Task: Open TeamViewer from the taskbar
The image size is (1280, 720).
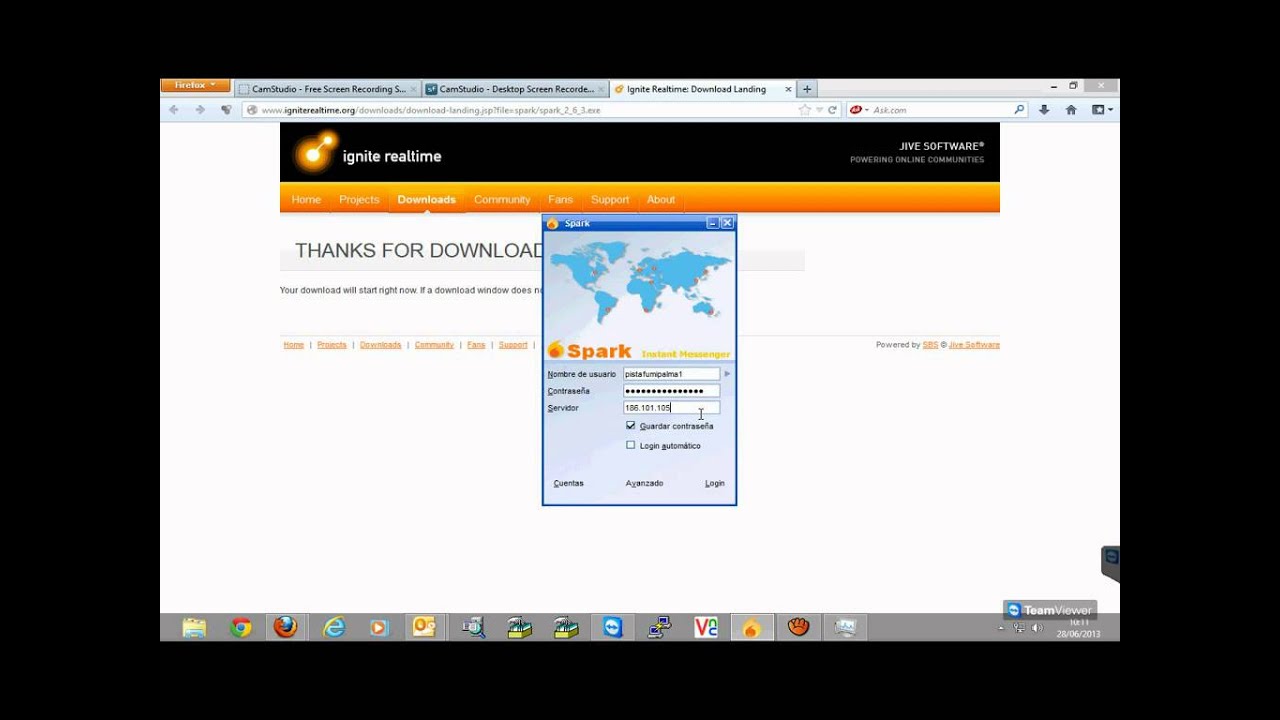Action: 613,627
